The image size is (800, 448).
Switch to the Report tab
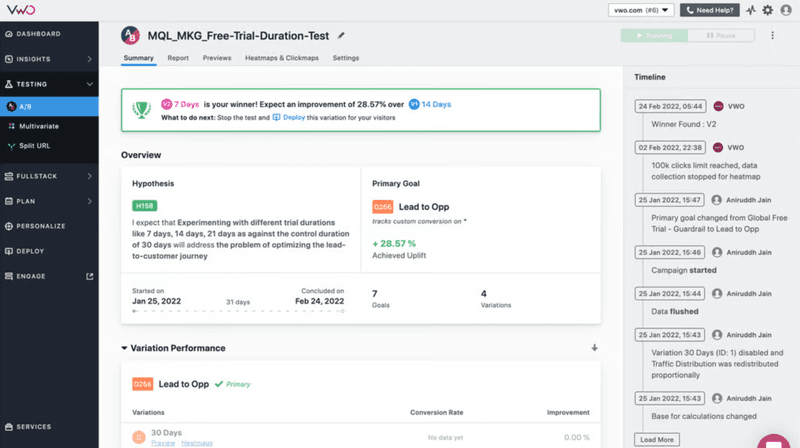[178, 58]
